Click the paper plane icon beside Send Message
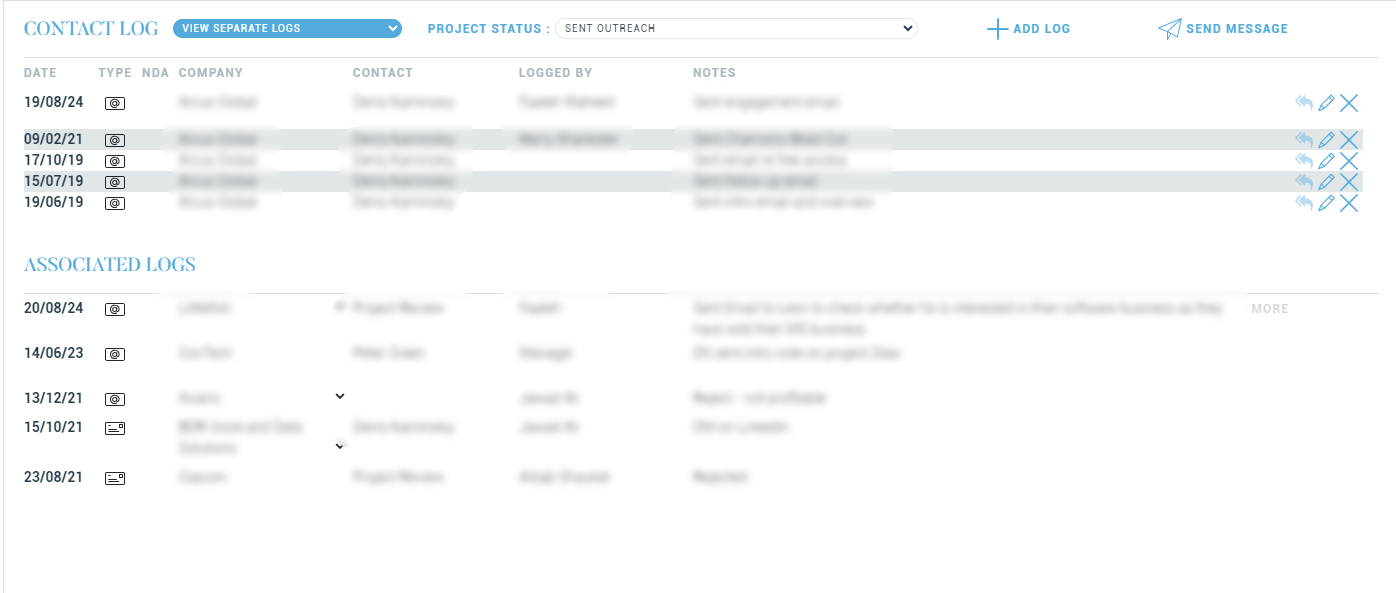The image size is (1396, 593). click(1169, 29)
